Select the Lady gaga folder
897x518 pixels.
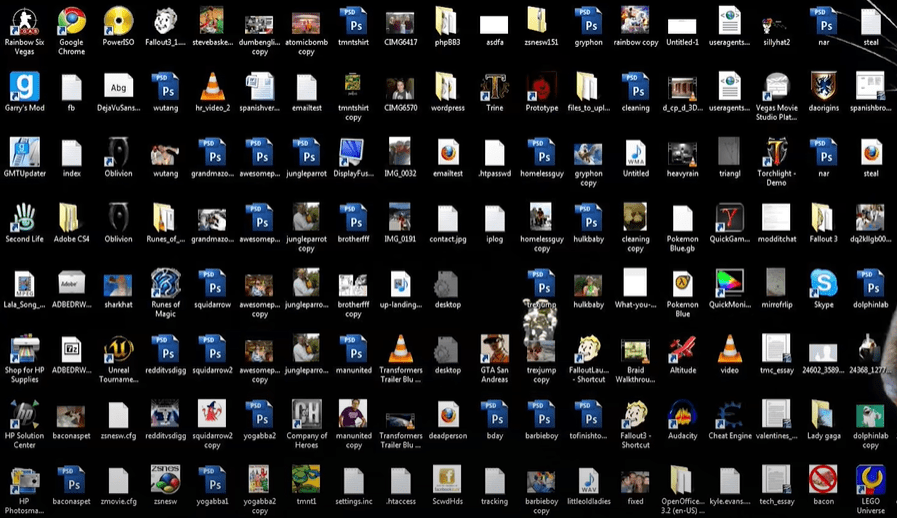(823, 414)
